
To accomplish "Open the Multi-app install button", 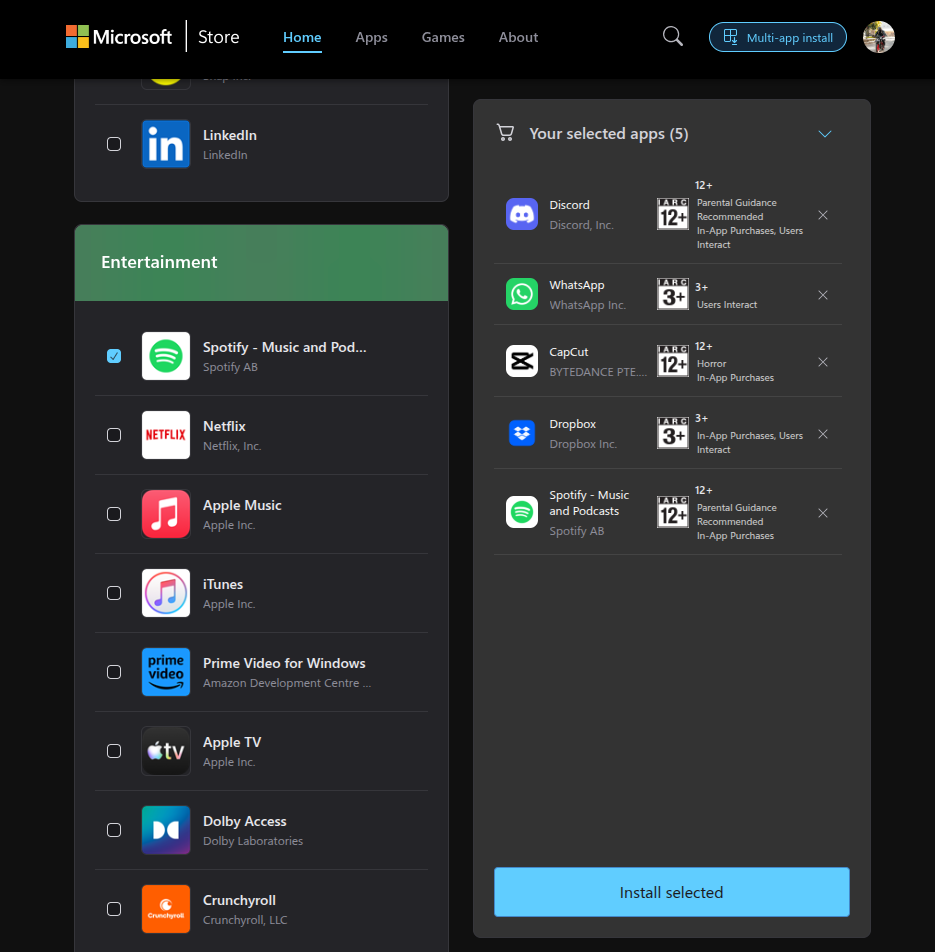I will tap(778, 37).
